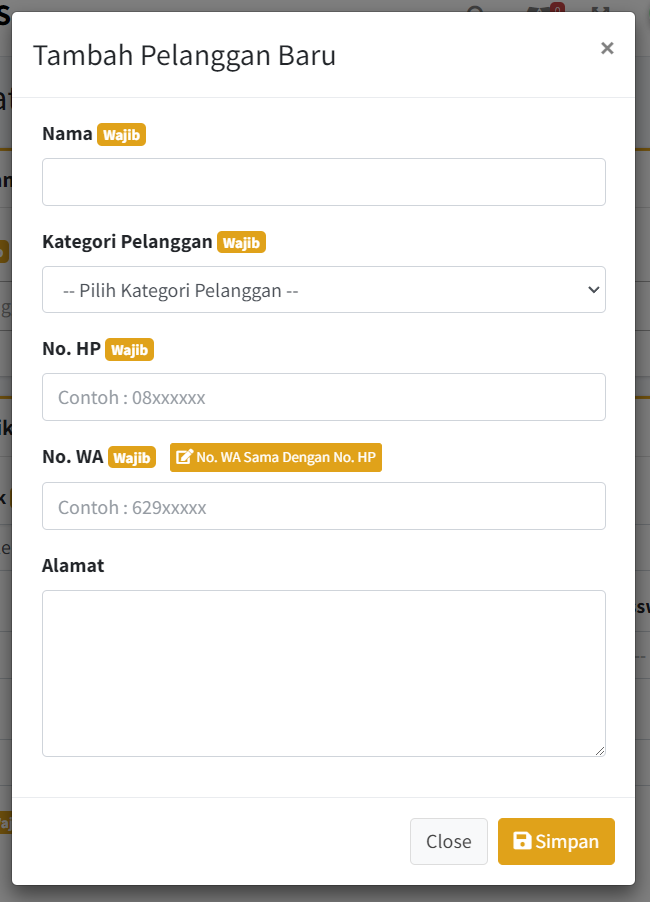Screen dimensions: 650x902
Task: Click the Wajib badge beside Kategori Pelanggan
Action: [x=241, y=242]
